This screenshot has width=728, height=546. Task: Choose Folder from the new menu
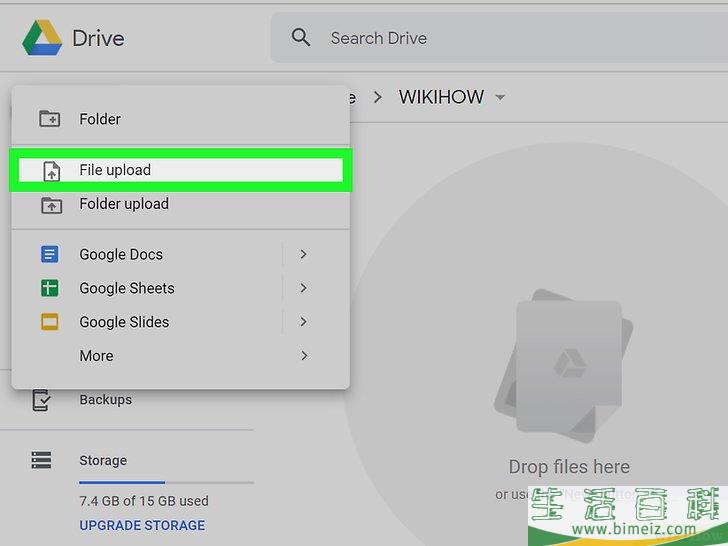point(181,119)
